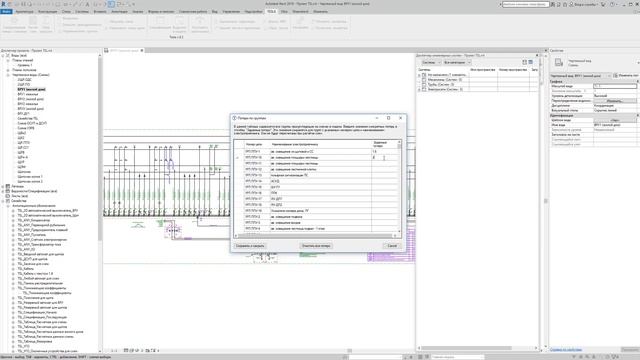The width and height of the screenshot is (640, 360).
Task: Click Изменить тип in Properties
Action: pyautogui.click(x=626, y=76)
